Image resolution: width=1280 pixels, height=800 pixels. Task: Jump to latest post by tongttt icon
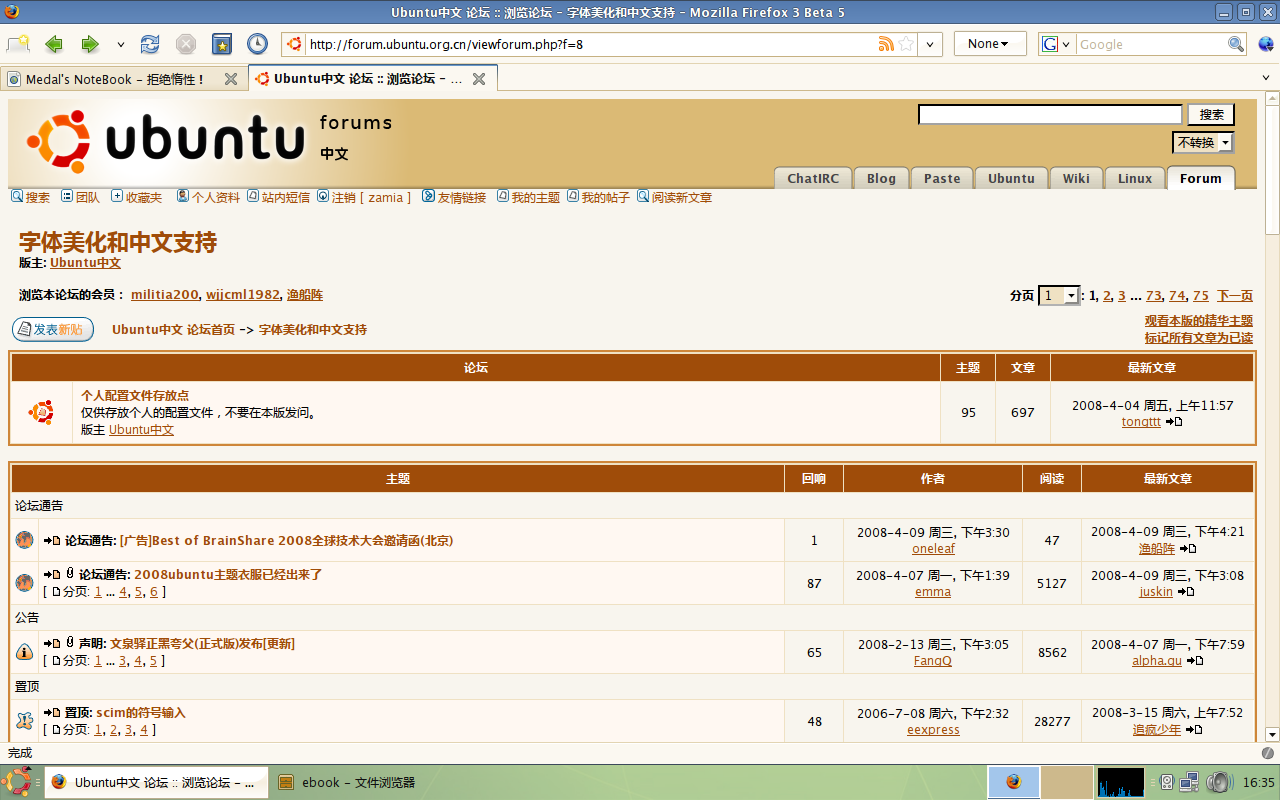pyautogui.click(x=1174, y=422)
